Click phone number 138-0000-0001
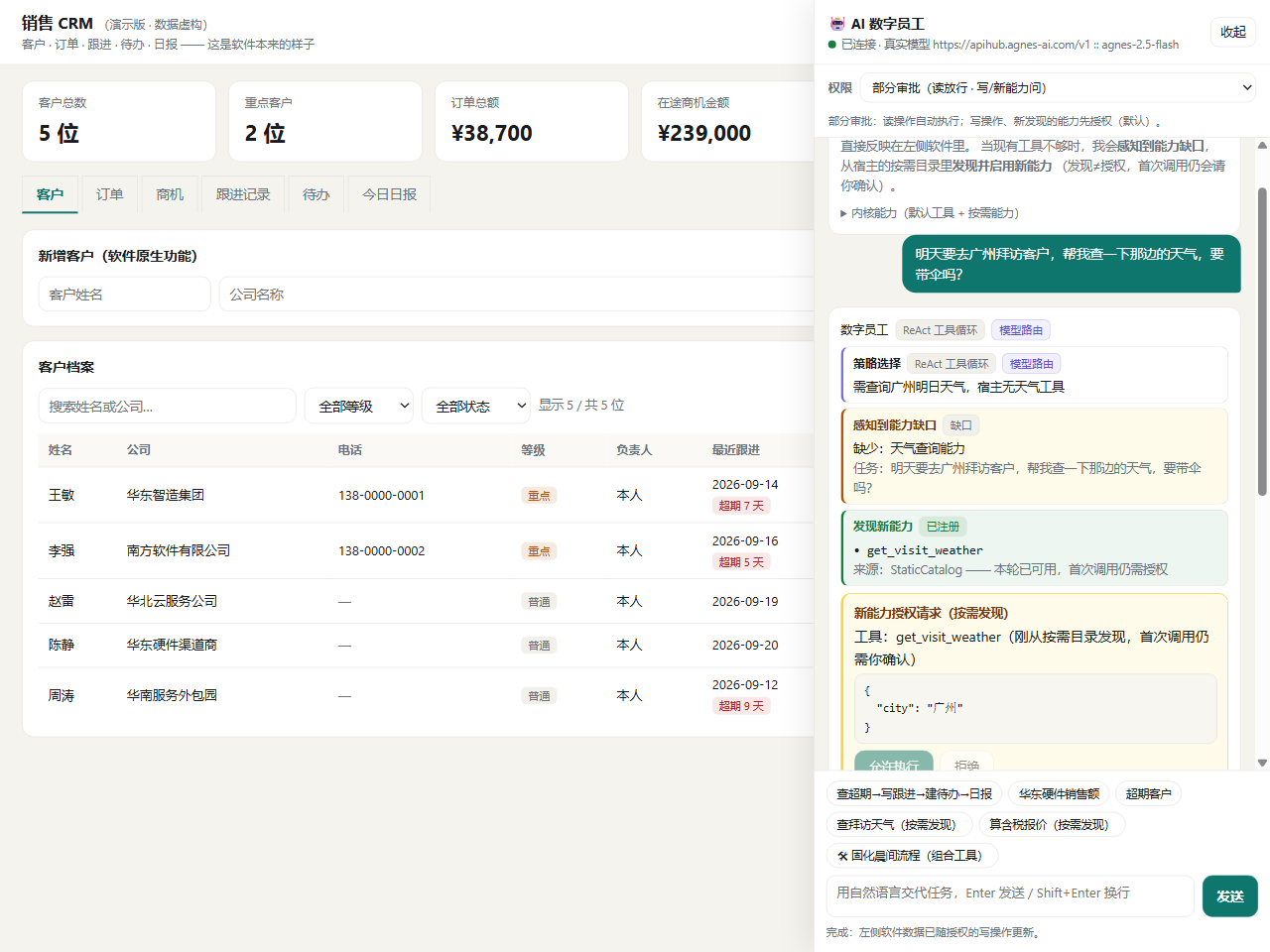Viewport: 1270px width, 952px height. [381, 495]
